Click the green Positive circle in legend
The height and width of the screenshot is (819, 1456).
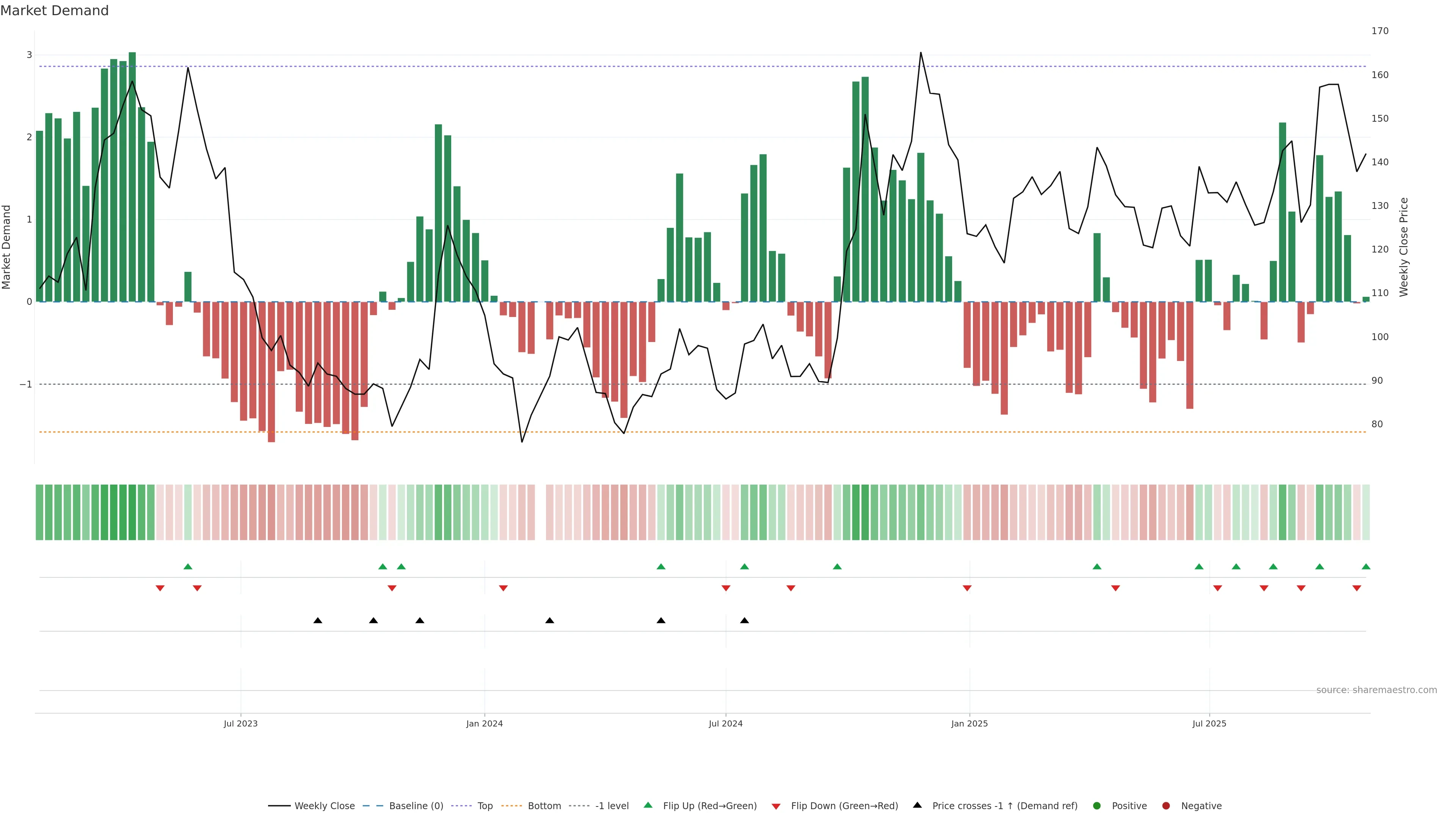(x=1097, y=805)
